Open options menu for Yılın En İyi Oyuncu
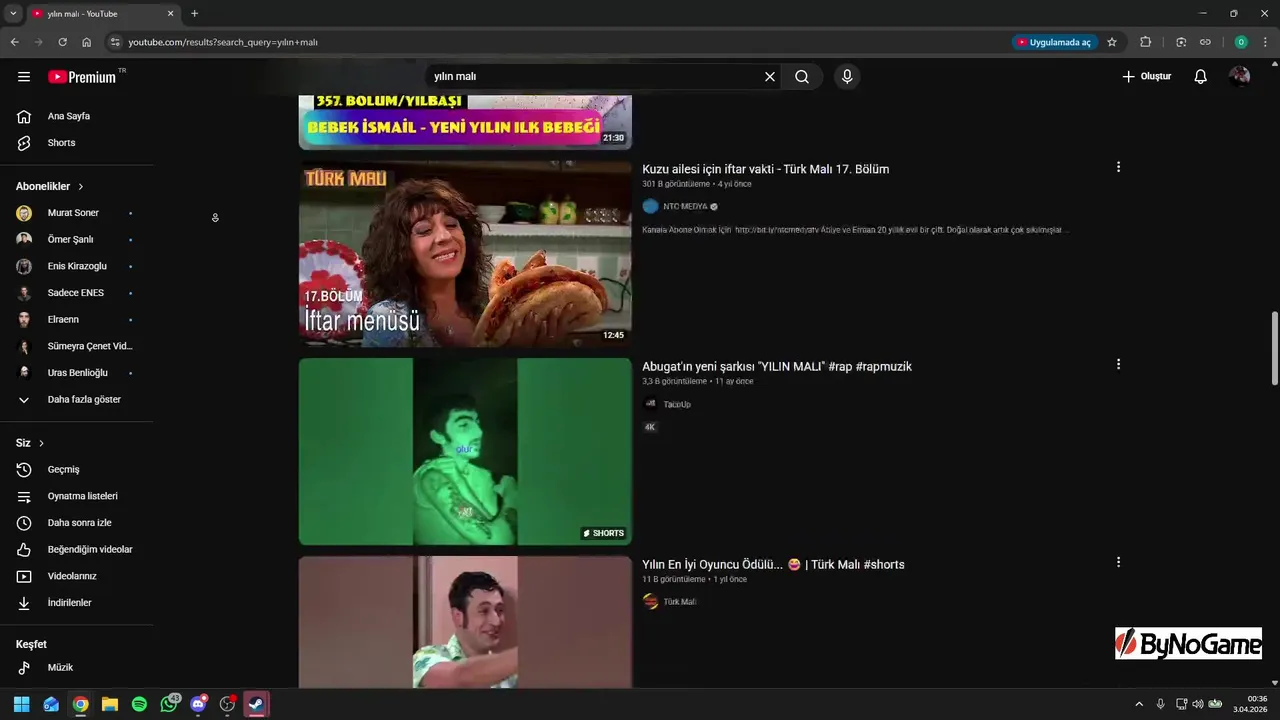1280x720 pixels. click(1118, 562)
